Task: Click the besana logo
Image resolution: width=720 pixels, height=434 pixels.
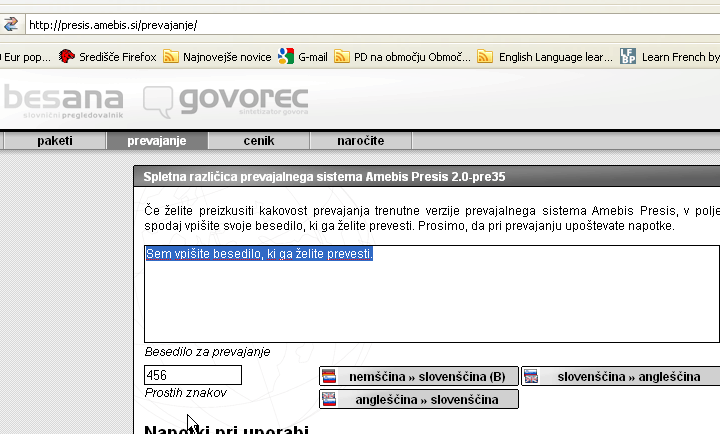Action: (x=64, y=101)
